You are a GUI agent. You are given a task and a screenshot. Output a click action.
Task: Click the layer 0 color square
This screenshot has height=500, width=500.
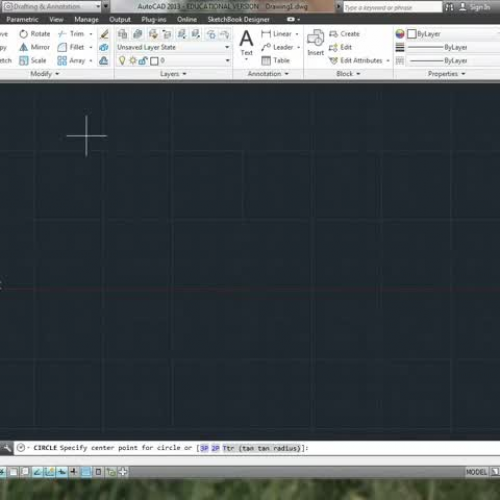coord(154,61)
